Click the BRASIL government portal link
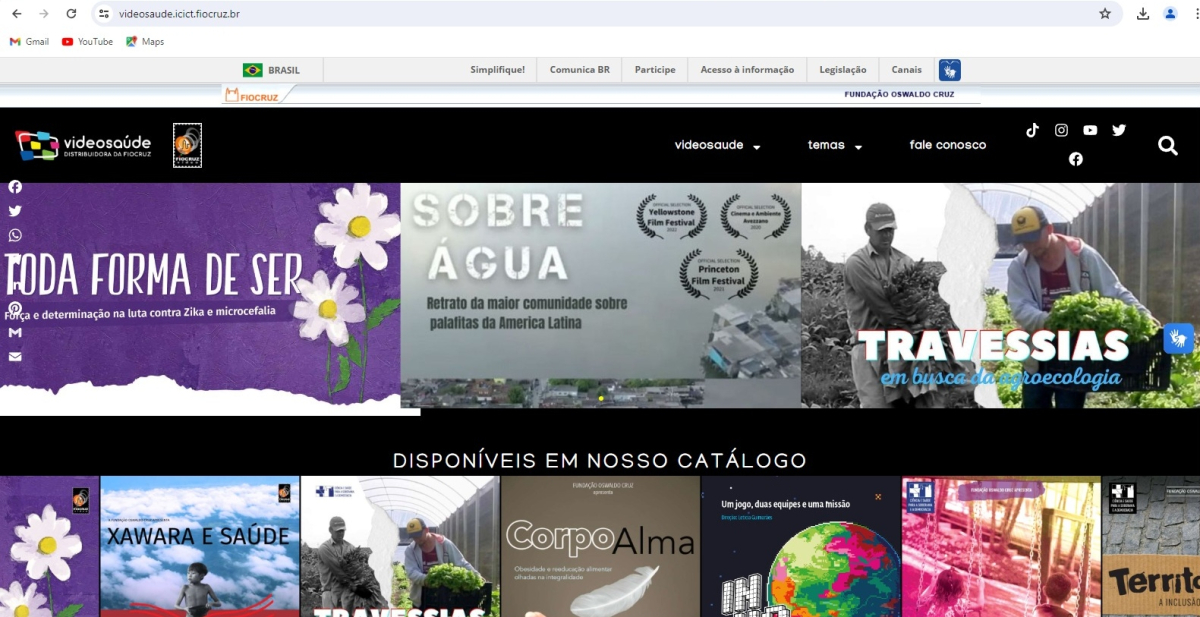 pyautogui.click(x=271, y=70)
